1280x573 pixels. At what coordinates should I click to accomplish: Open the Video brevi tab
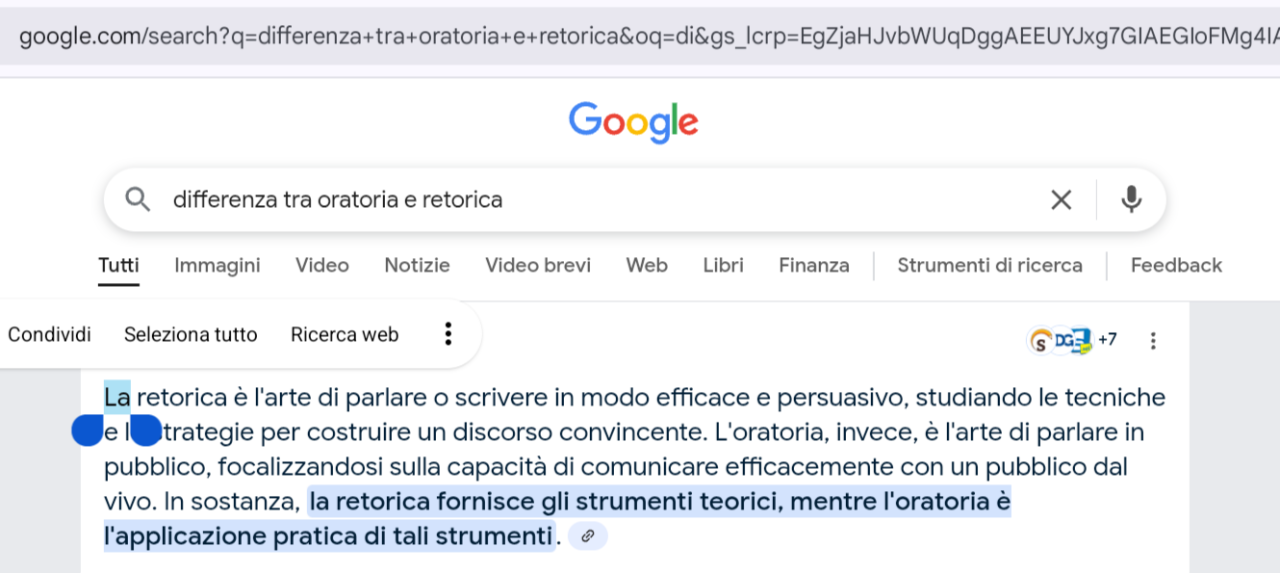pos(538,265)
